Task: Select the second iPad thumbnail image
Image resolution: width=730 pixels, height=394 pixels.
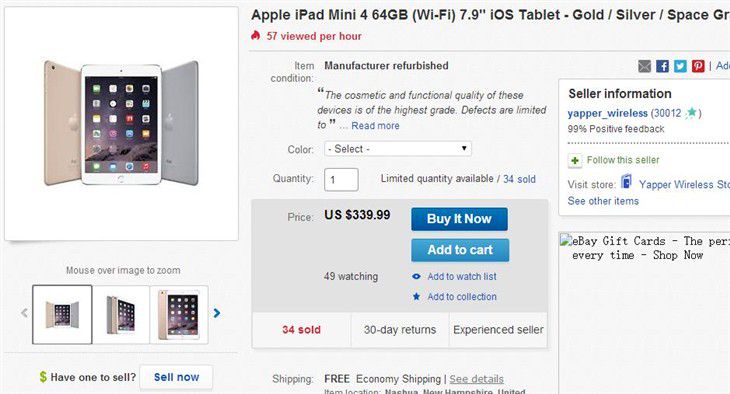Action: click(x=121, y=315)
